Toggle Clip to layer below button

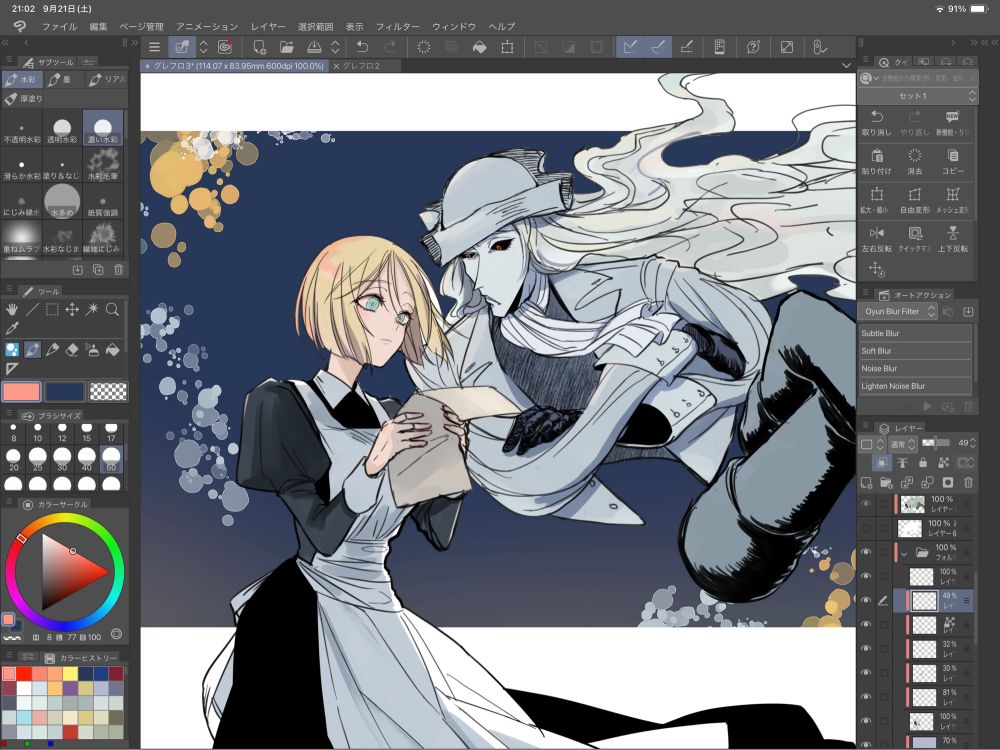tap(881, 462)
